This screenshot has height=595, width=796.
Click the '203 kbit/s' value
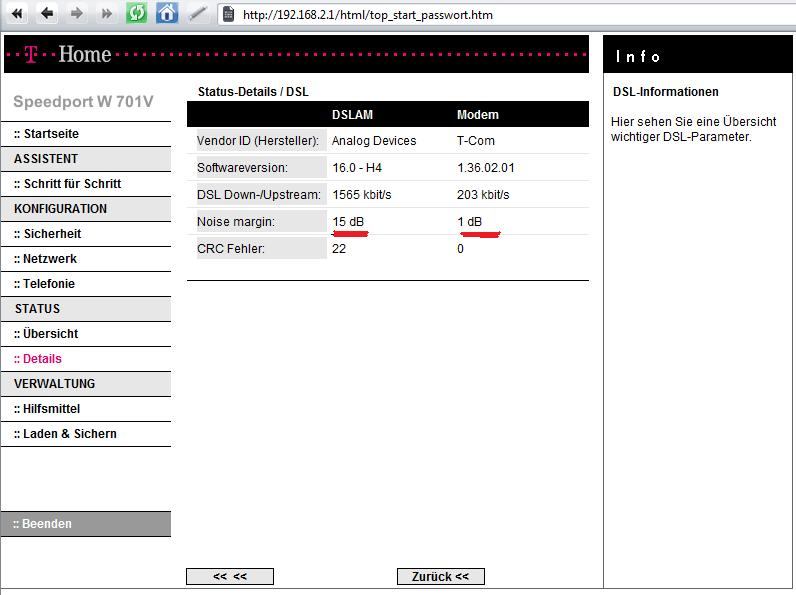pyautogui.click(x=483, y=194)
